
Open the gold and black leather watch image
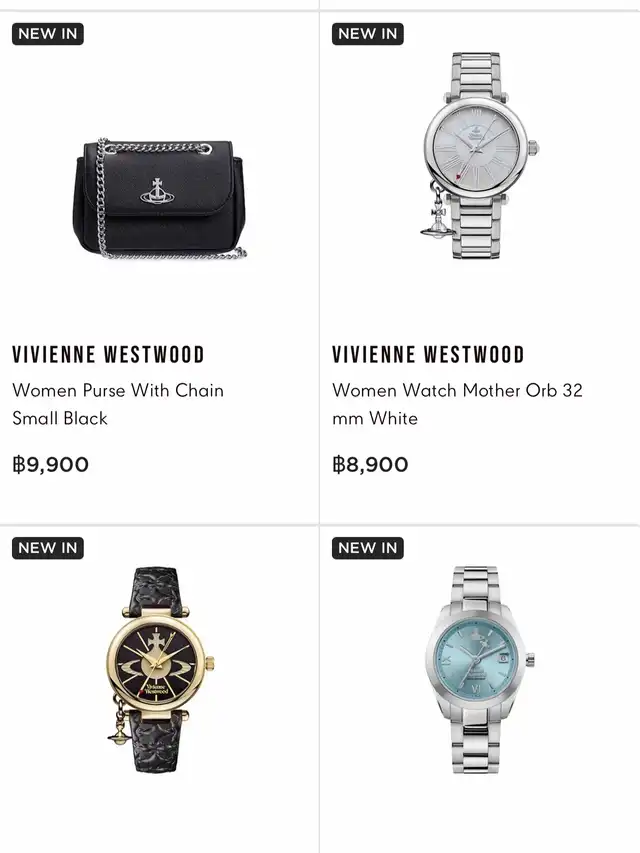(160, 669)
